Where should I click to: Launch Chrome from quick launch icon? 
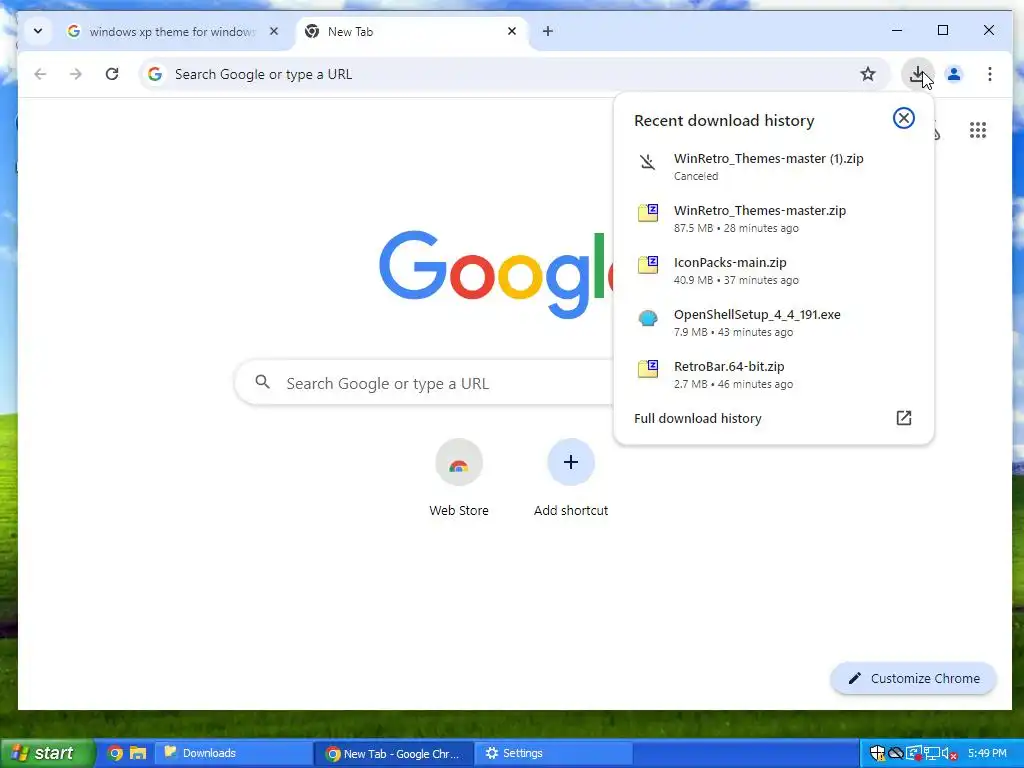pos(115,753)
